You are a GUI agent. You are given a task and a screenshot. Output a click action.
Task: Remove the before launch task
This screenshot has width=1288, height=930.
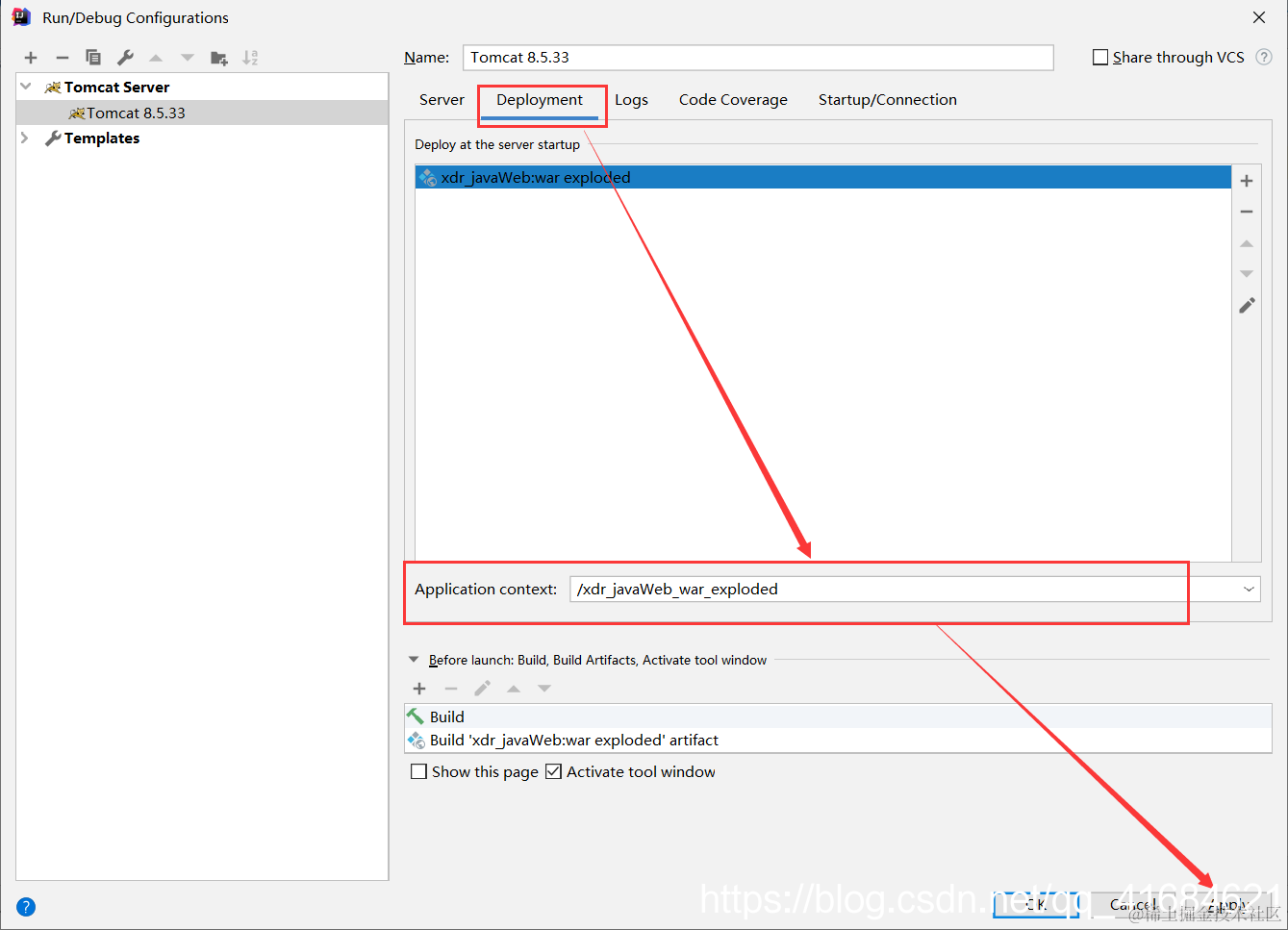451,689
